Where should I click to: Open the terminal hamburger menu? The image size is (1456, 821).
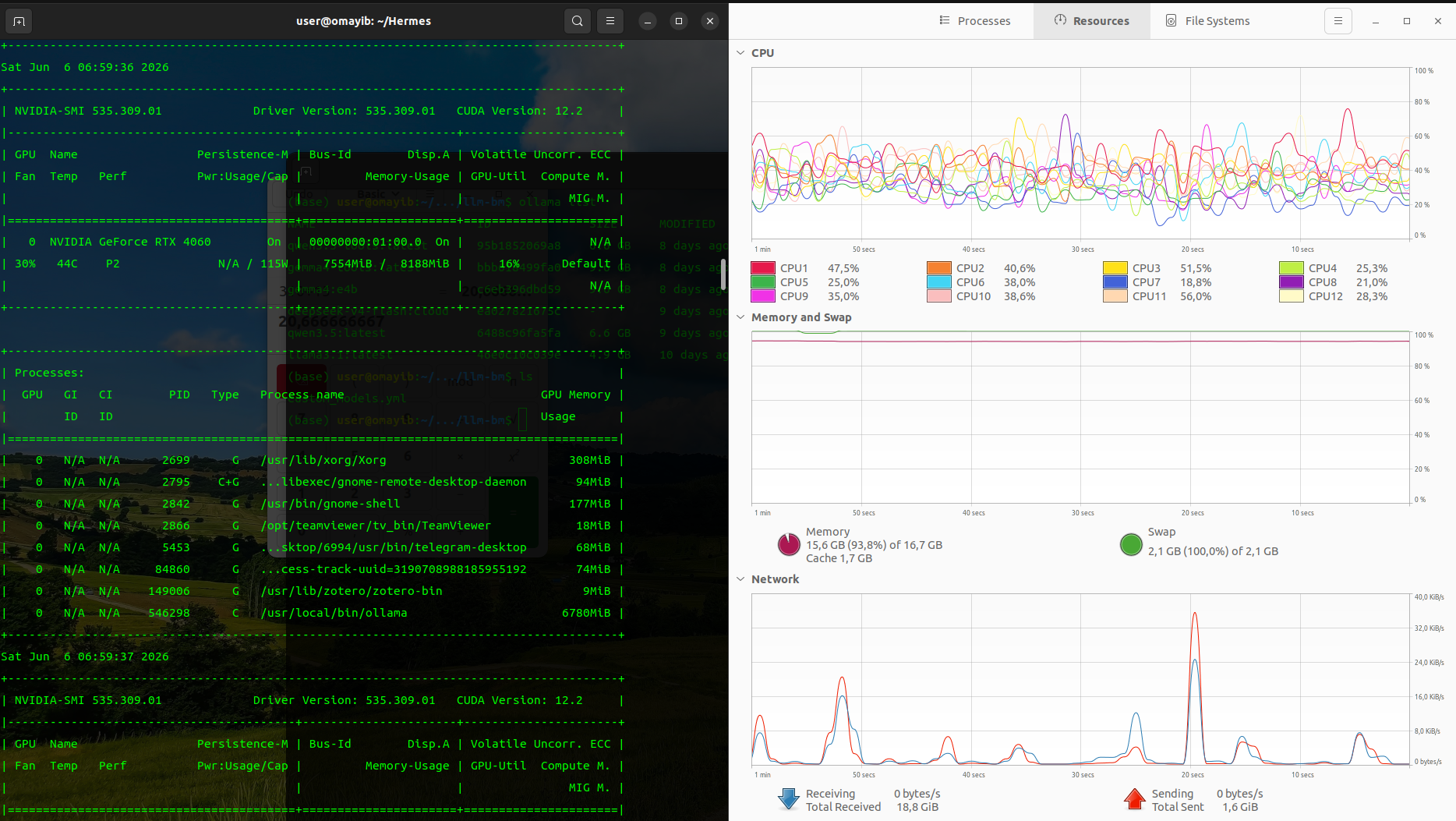(x=610, y=21)
